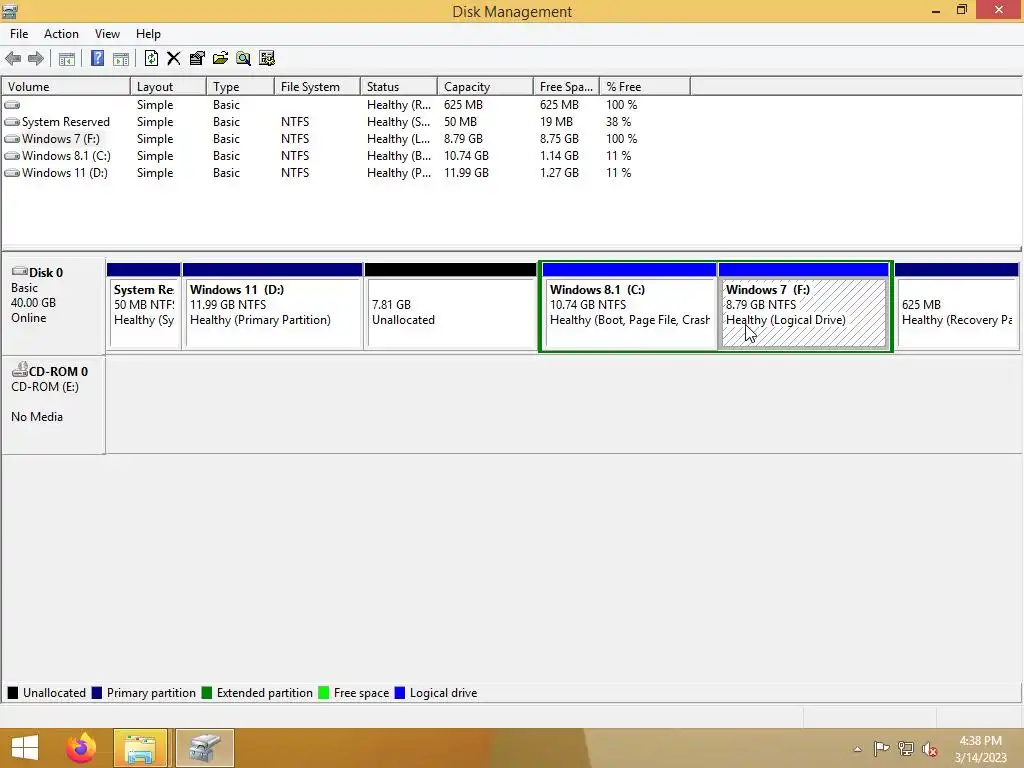
Task: Click '50 MB' capacity cell
Action: coord(460,121)
